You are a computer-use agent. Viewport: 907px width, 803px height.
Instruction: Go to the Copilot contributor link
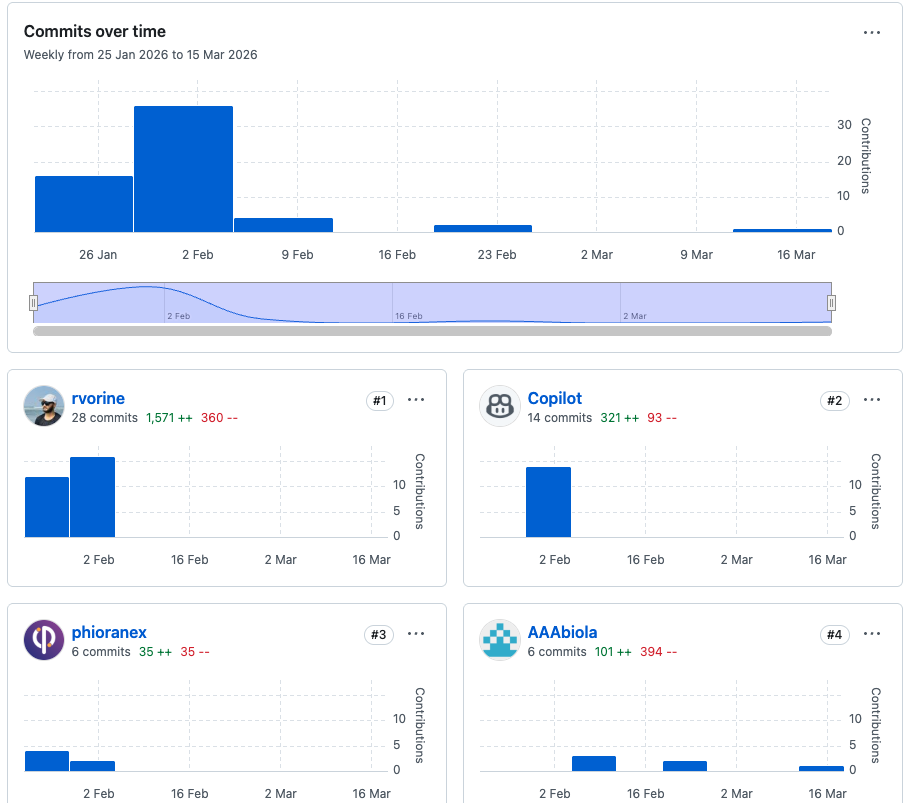click(x=554, y=398)
